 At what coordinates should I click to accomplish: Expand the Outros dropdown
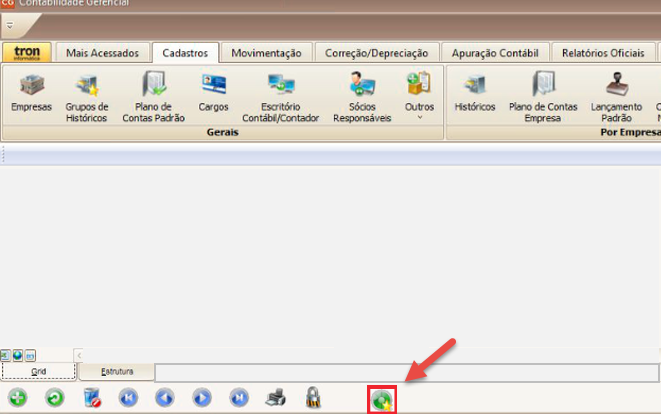[x=419, y=96]
